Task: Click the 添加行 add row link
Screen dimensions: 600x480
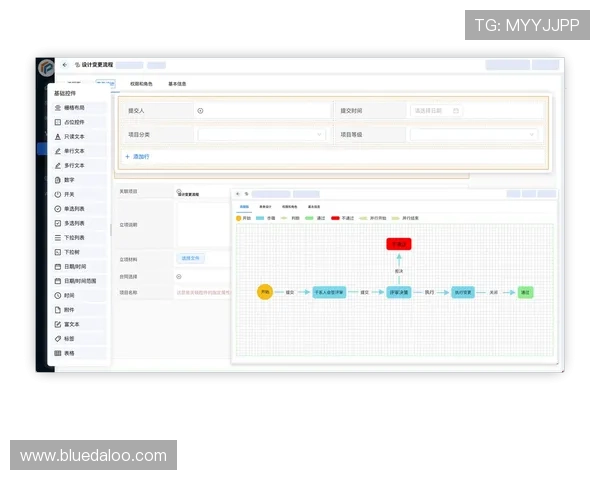Action: [x=138, y=157]
